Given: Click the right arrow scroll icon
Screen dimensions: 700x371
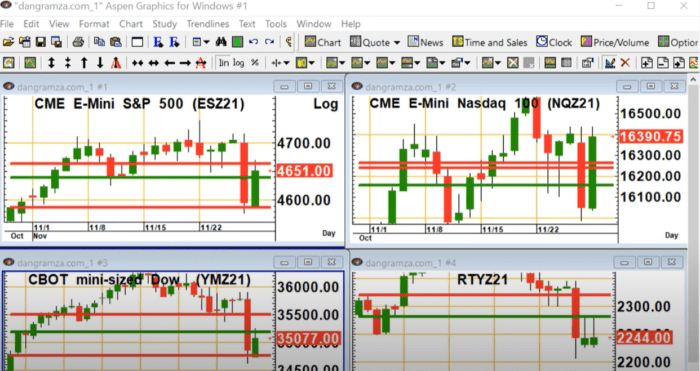Looking at the screenshot, I should point(185,63).
